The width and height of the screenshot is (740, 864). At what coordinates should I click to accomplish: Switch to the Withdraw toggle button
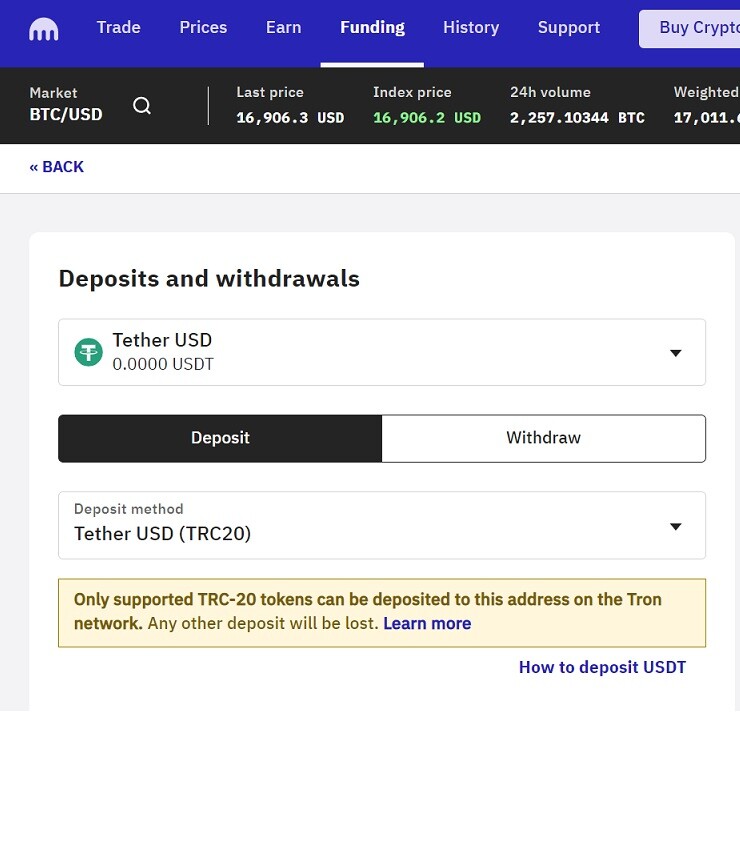click(x=543, y=438)
